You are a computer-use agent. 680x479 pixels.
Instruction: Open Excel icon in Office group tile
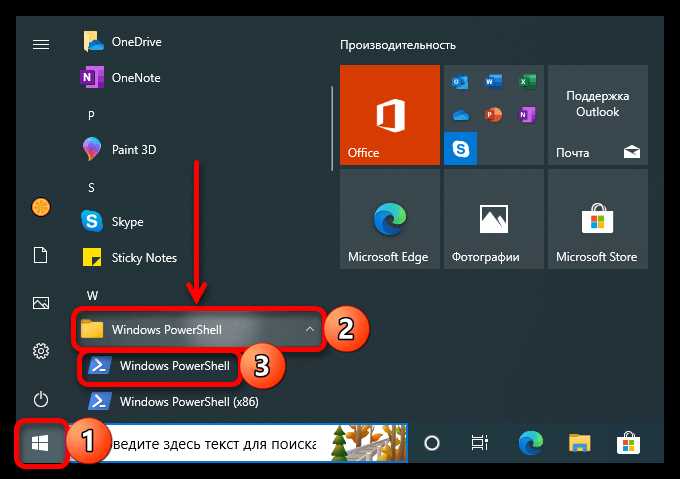[x=527, y=81]
